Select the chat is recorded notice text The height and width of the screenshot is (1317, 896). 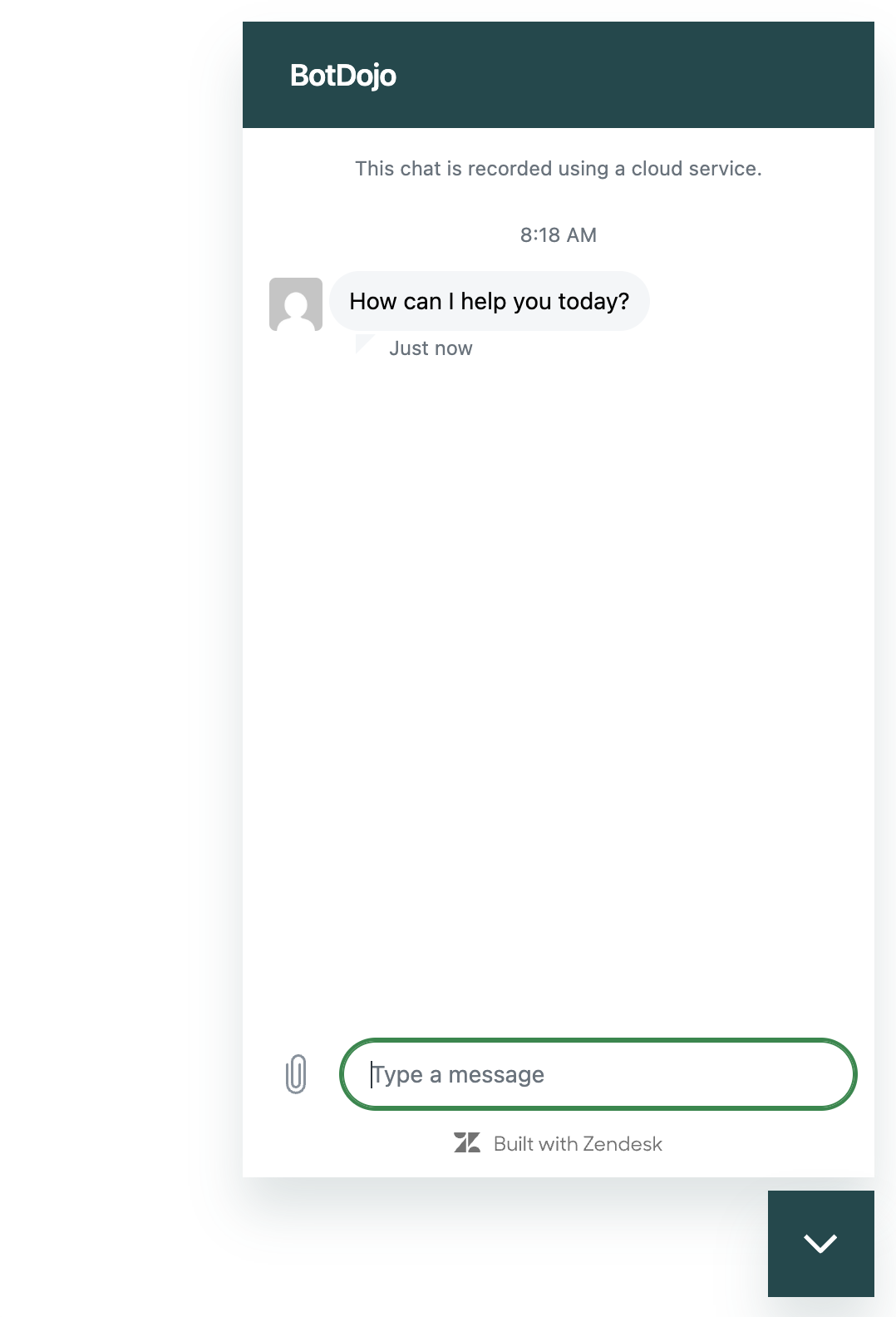559,169
